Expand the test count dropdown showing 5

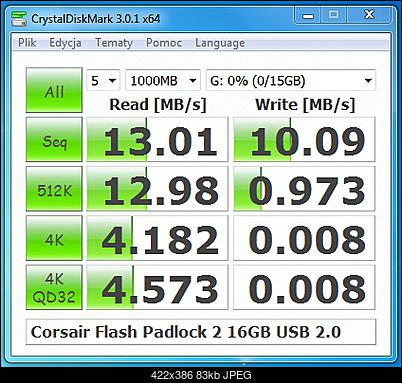[x=103, y=80]
